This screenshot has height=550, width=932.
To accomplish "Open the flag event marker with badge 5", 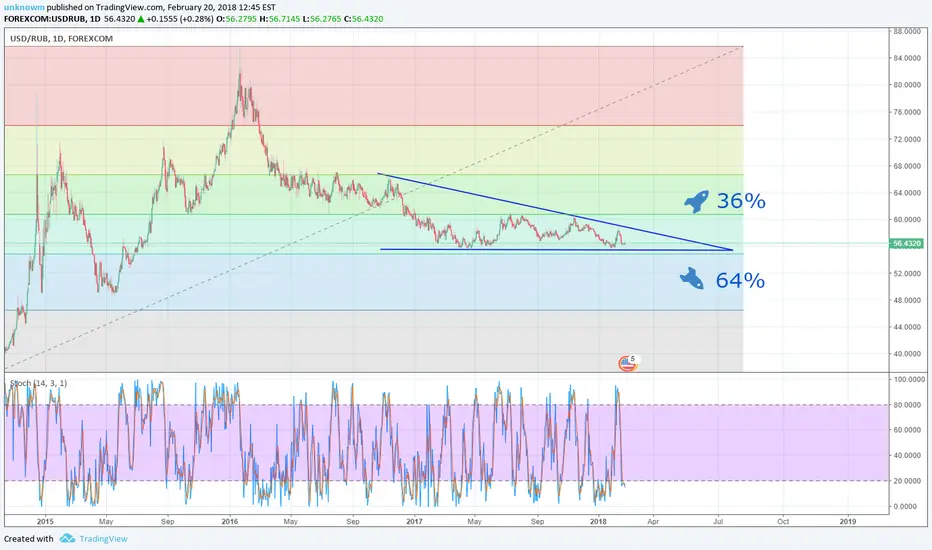I will pos(628,363).
